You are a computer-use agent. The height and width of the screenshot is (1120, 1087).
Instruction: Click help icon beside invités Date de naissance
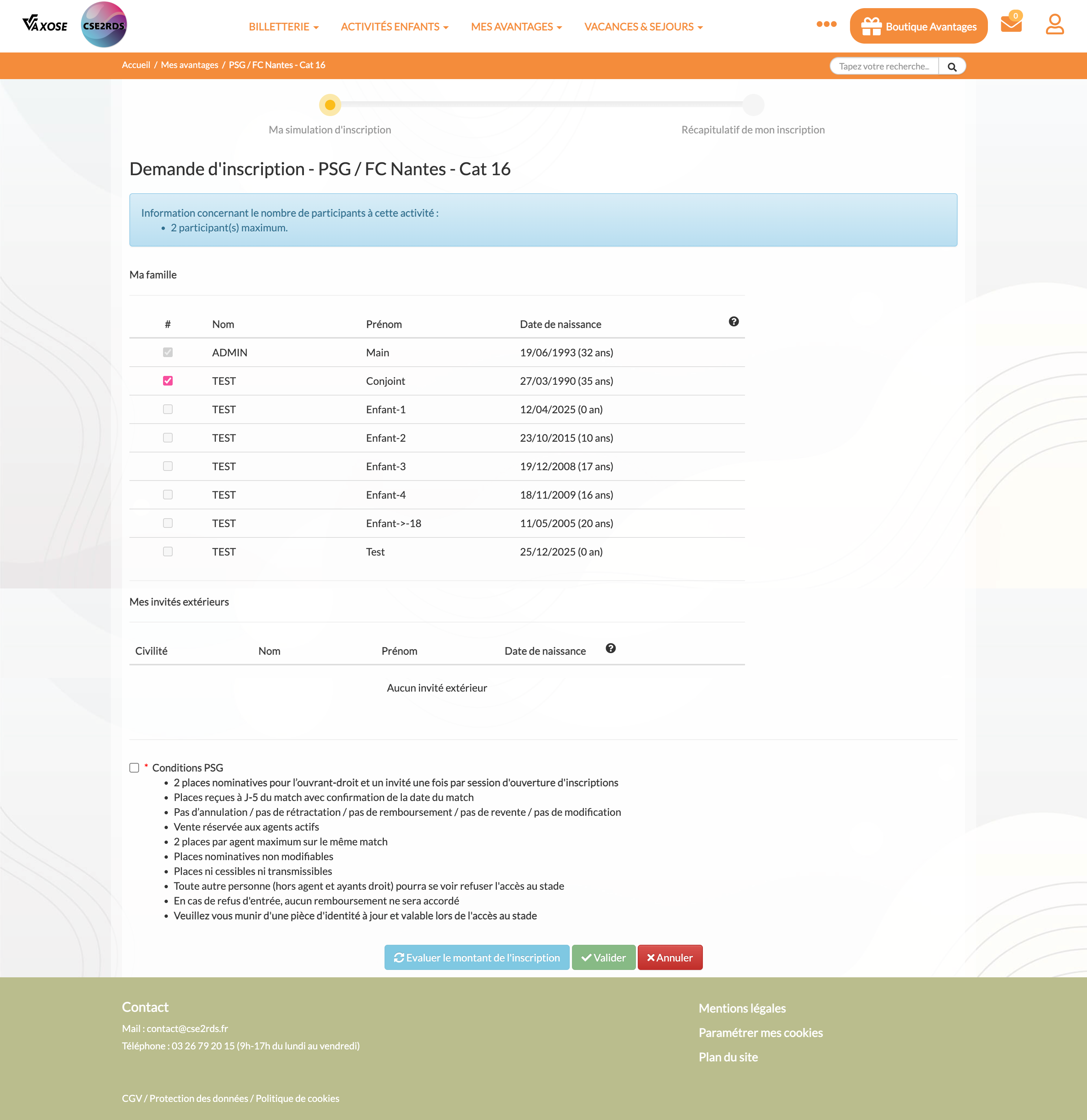point(610,649)
